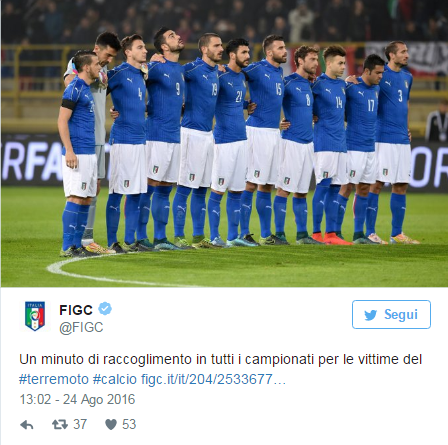
Task: Click the player wearing number 3 in photo
Action: click(x=396, y=142)
